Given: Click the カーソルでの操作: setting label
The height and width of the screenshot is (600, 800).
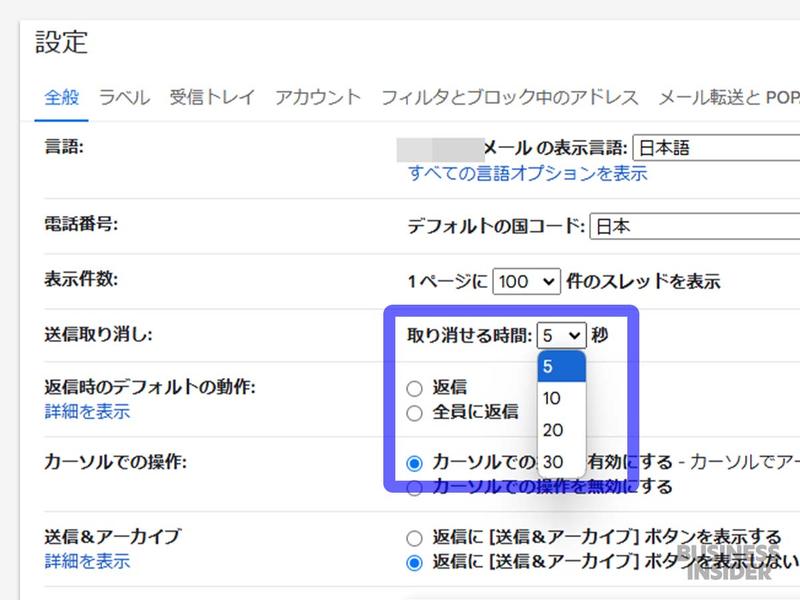Looking at the screenshot, I should (115, 462).
